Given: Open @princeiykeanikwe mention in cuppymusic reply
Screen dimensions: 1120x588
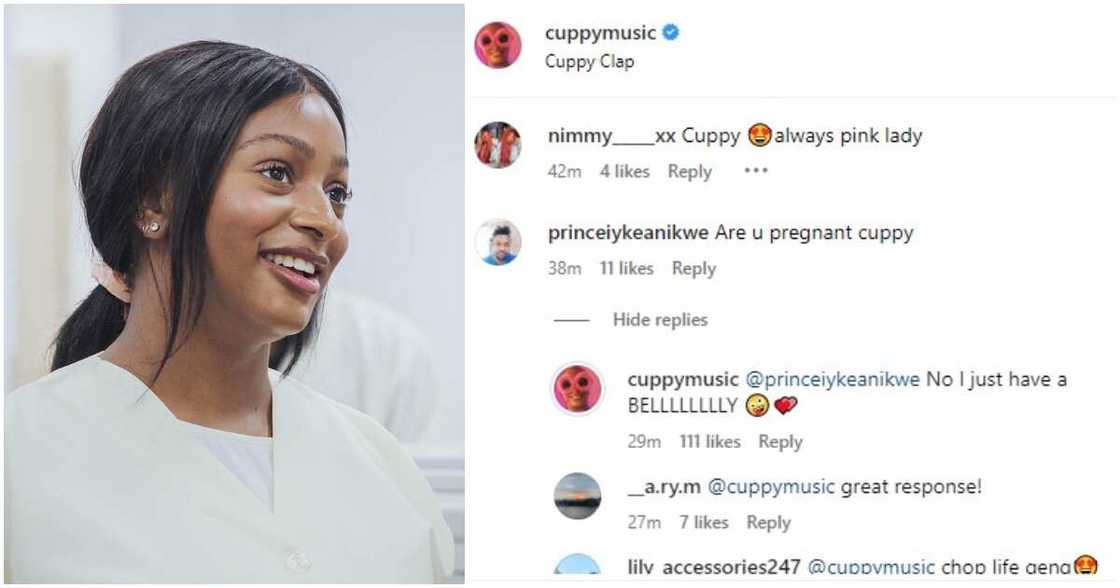Looking at the screenshot, I should [x=833, y=380].
